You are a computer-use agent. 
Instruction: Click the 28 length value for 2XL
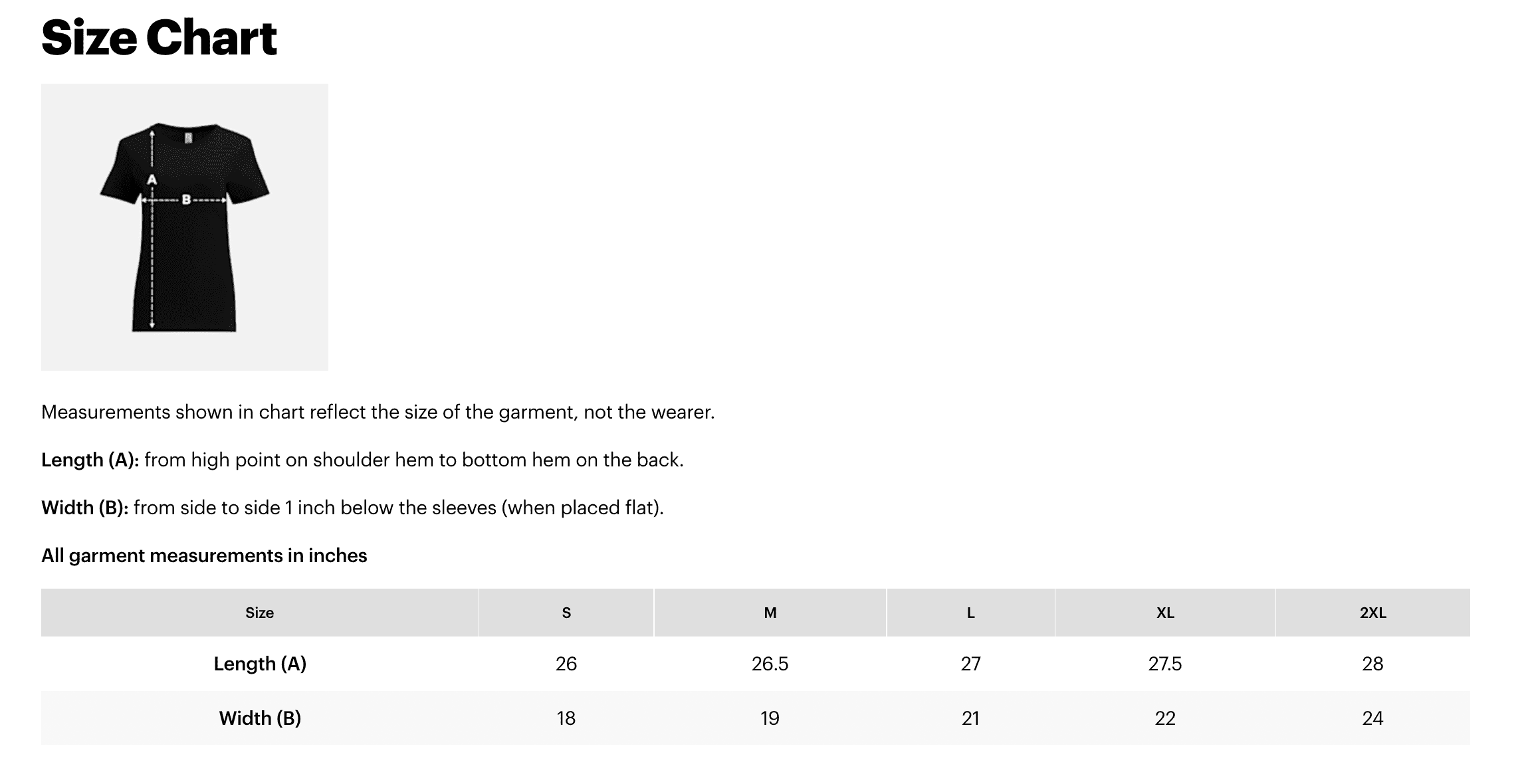point(1373,664)
